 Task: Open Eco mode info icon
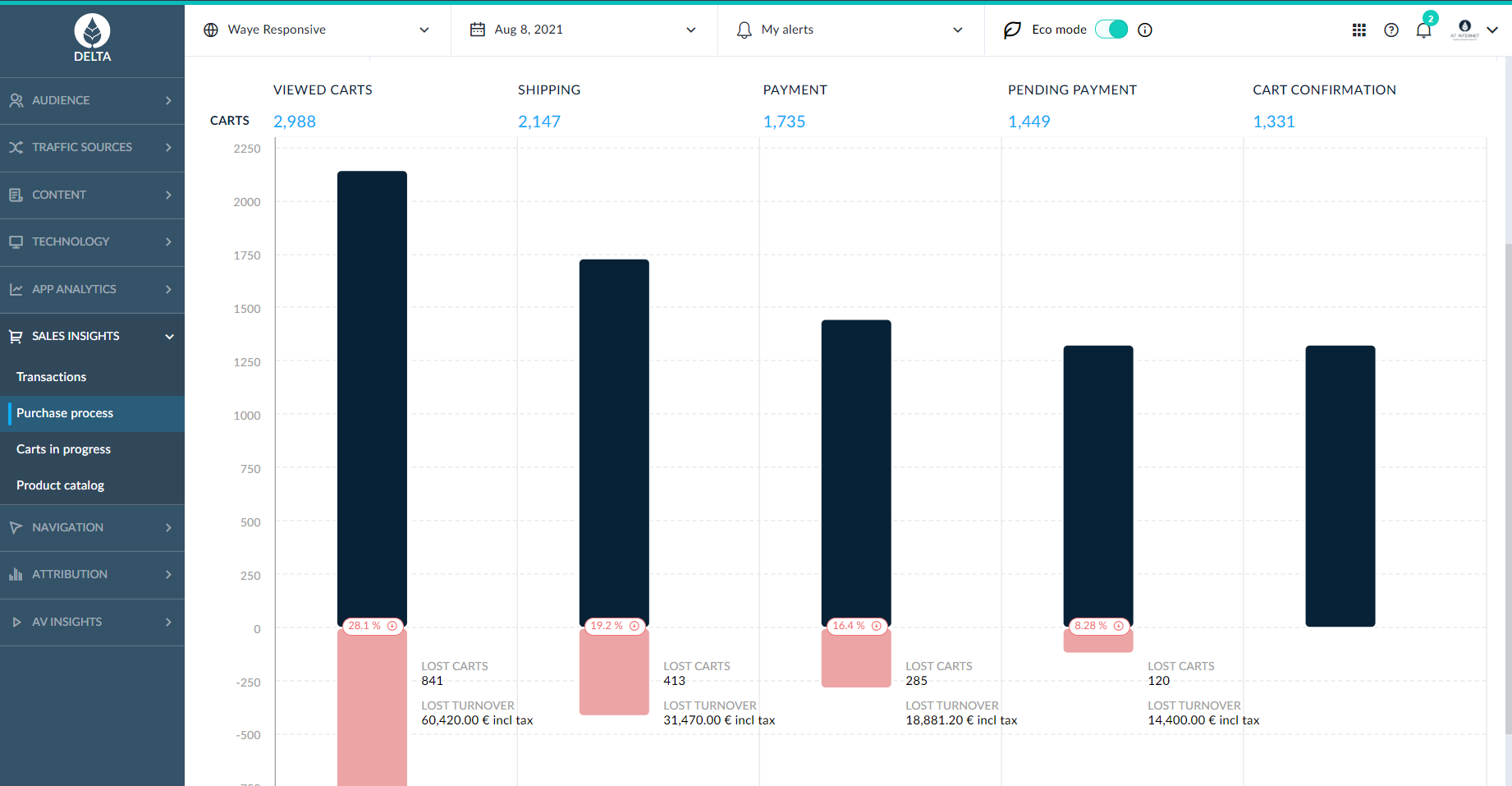[1145, 30]
